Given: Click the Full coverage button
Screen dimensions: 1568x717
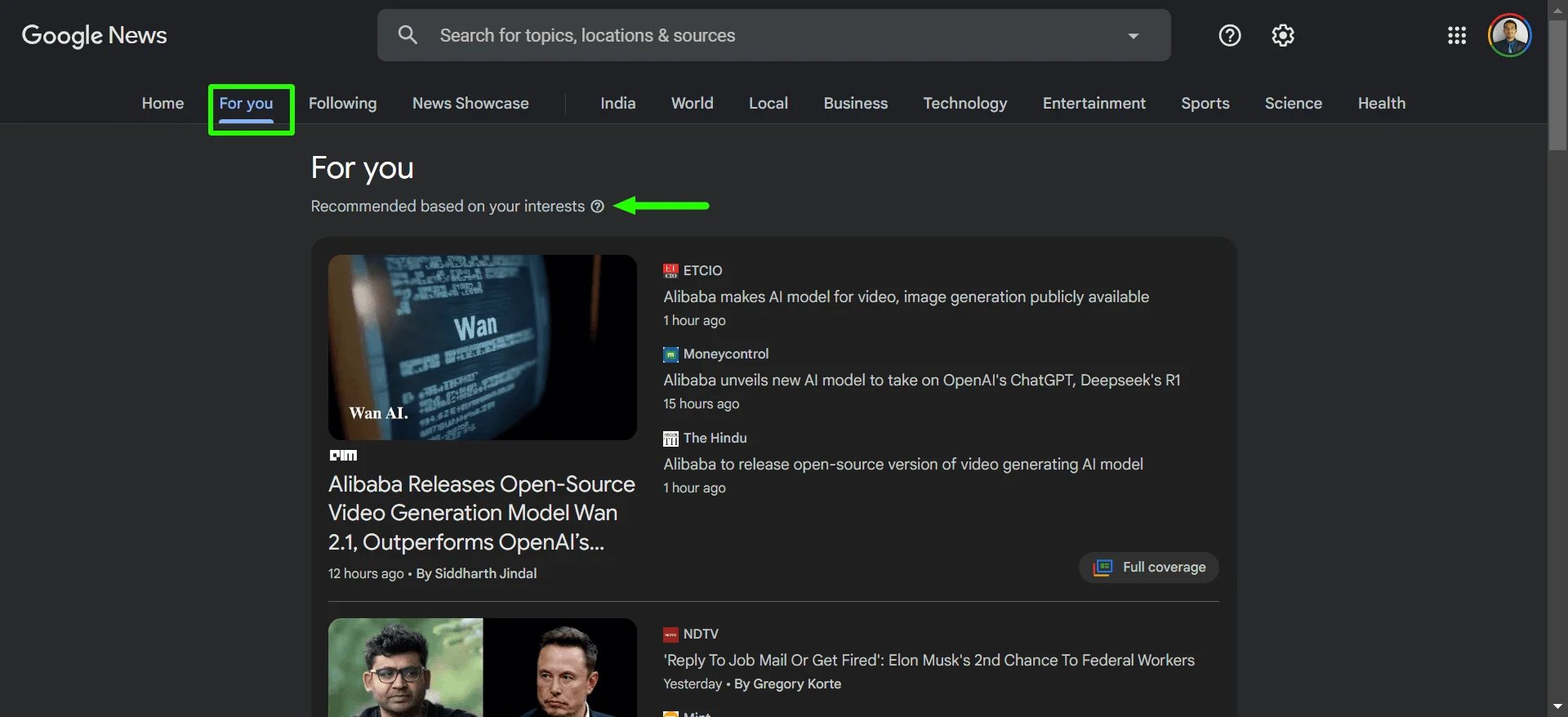Looking at the screenshot, I should [x=1148, y=567].
